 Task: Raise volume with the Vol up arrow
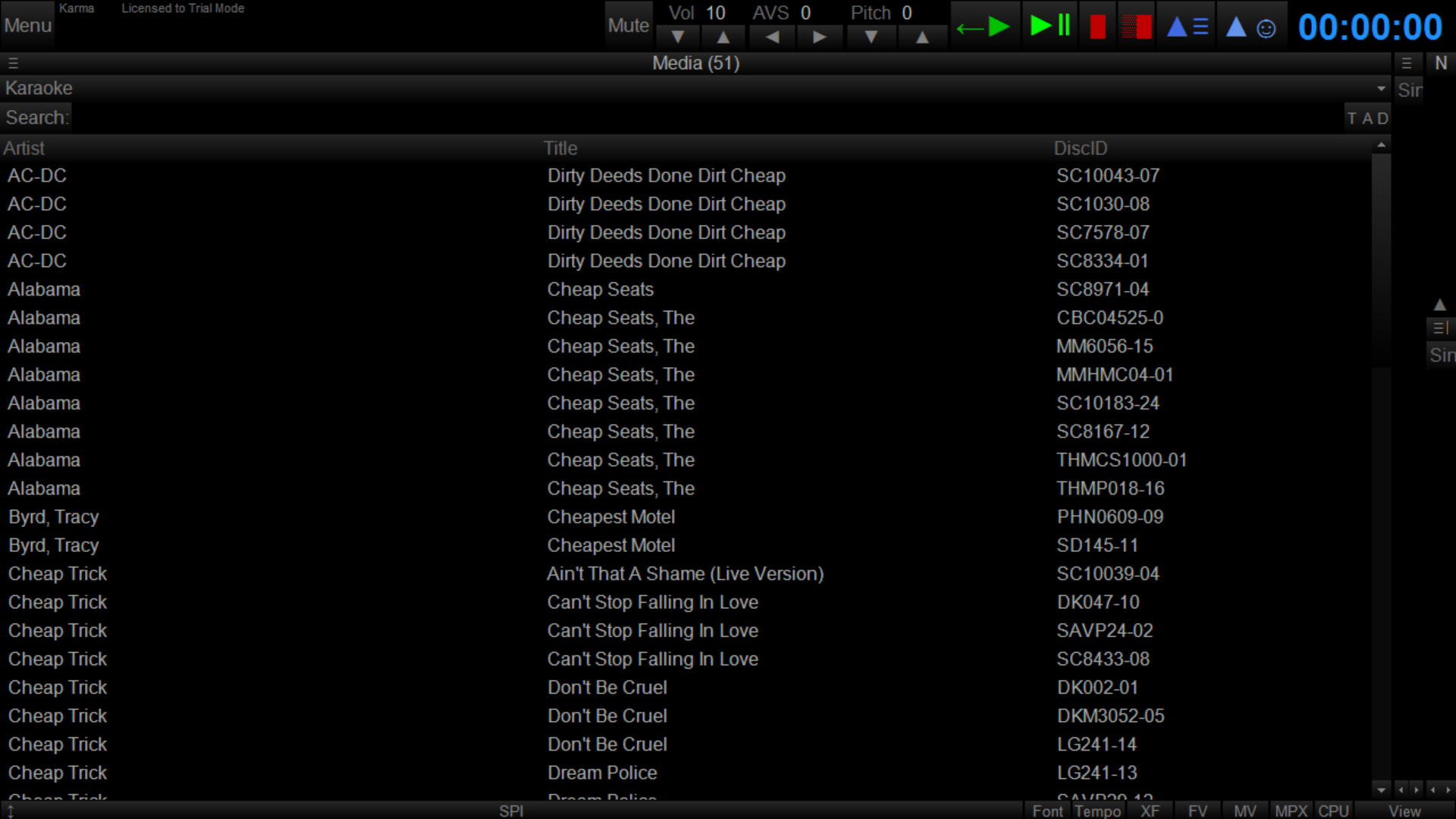tap(723, 37)
